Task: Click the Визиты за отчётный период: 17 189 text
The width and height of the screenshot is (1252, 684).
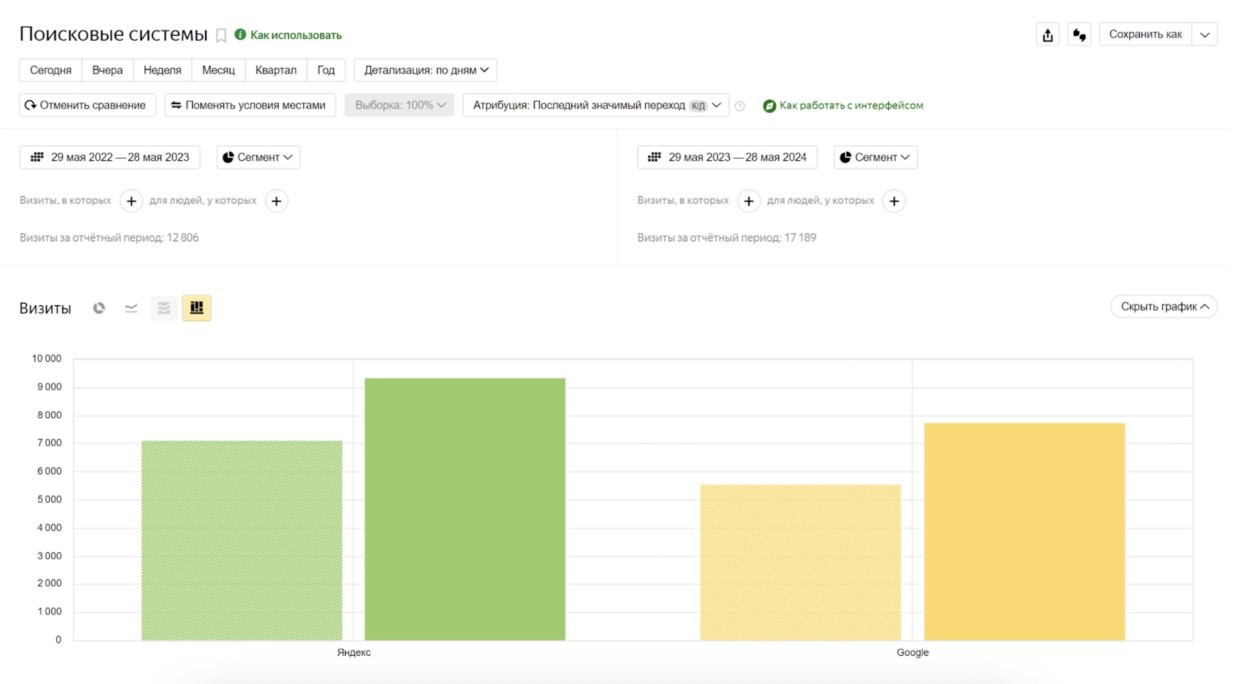Action: tap(727, 238)
